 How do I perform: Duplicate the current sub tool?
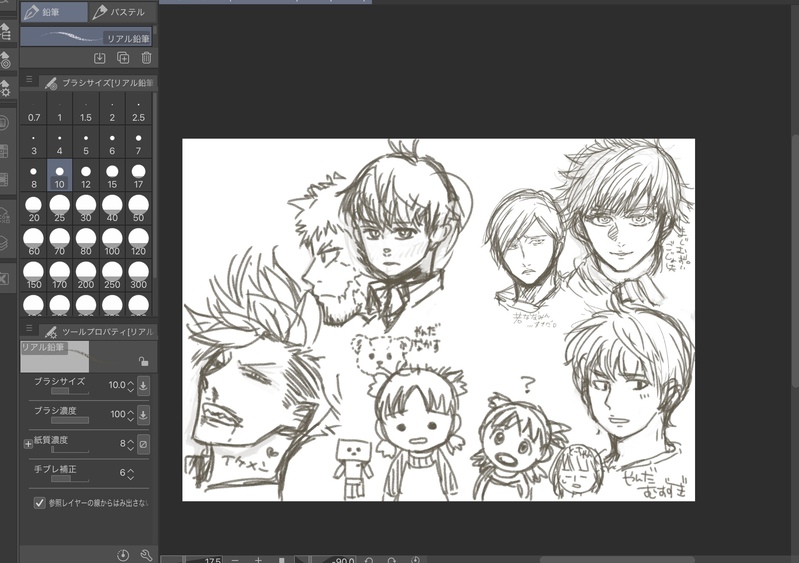click(x=123, y=58)
